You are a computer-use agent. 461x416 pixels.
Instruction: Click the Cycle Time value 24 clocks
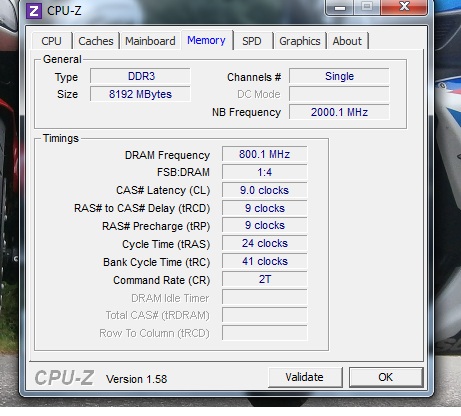tap(264, 243)
